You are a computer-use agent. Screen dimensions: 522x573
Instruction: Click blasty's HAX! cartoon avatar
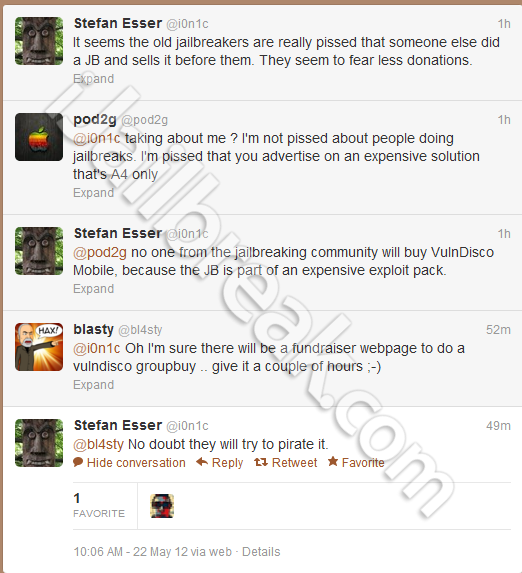tap(39, 347)
